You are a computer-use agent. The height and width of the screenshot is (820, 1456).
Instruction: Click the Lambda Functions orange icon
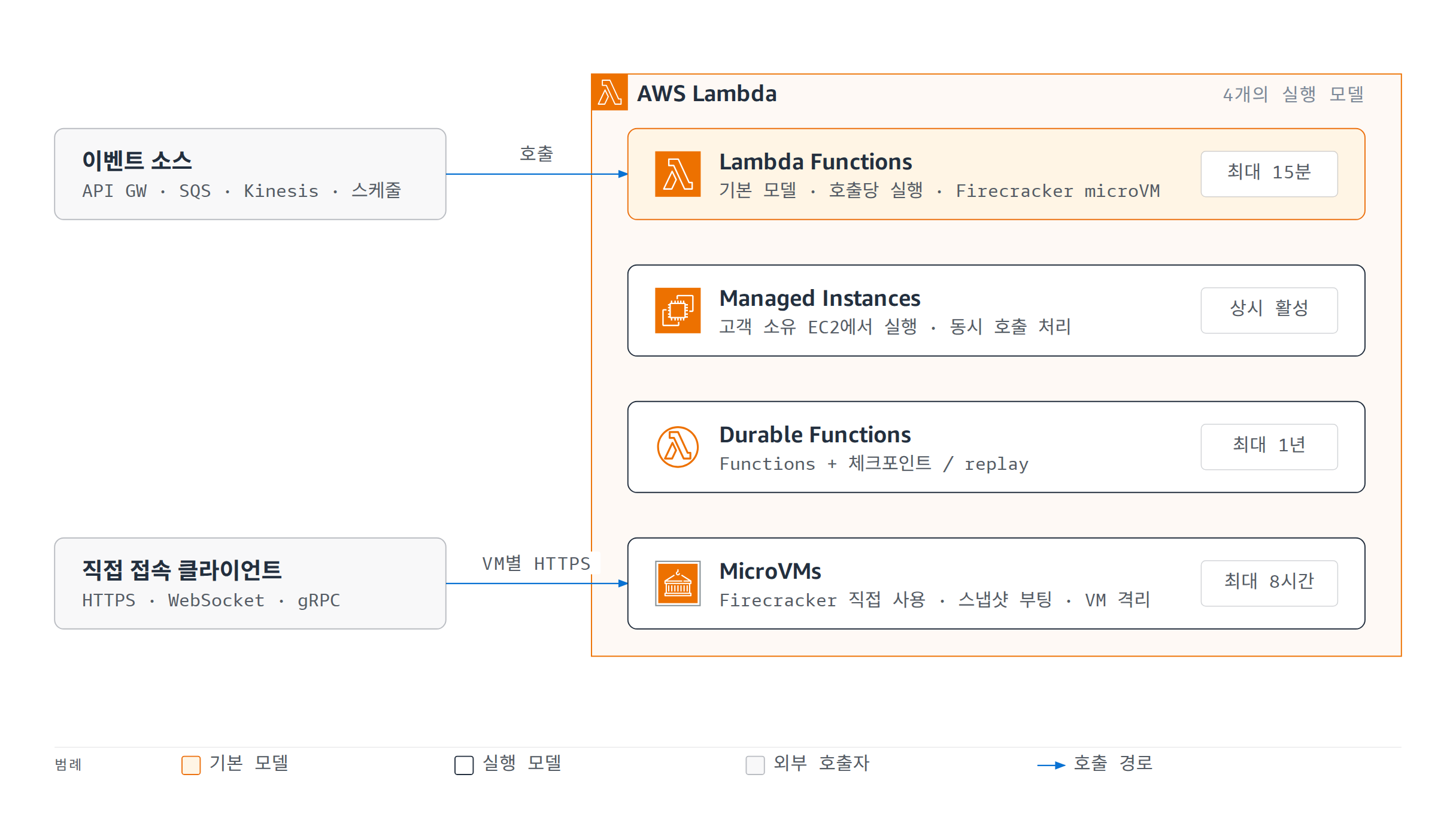click(678, 174)
